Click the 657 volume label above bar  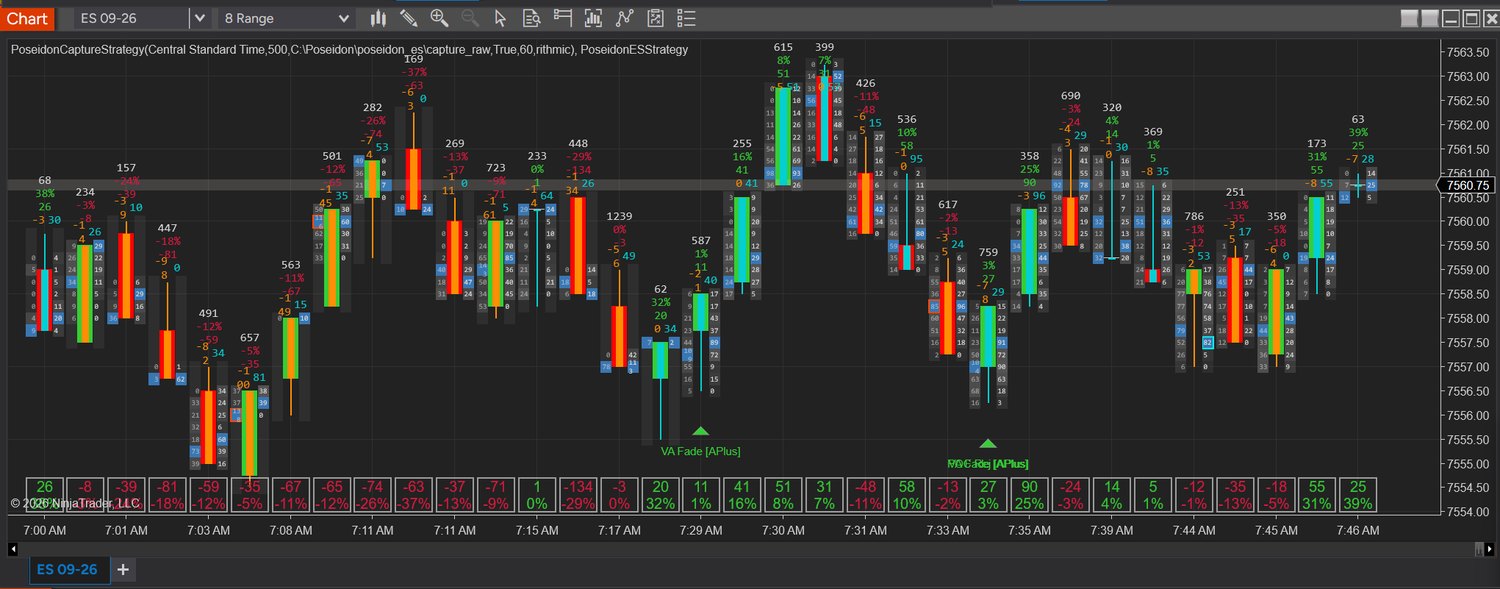(250, 338)
